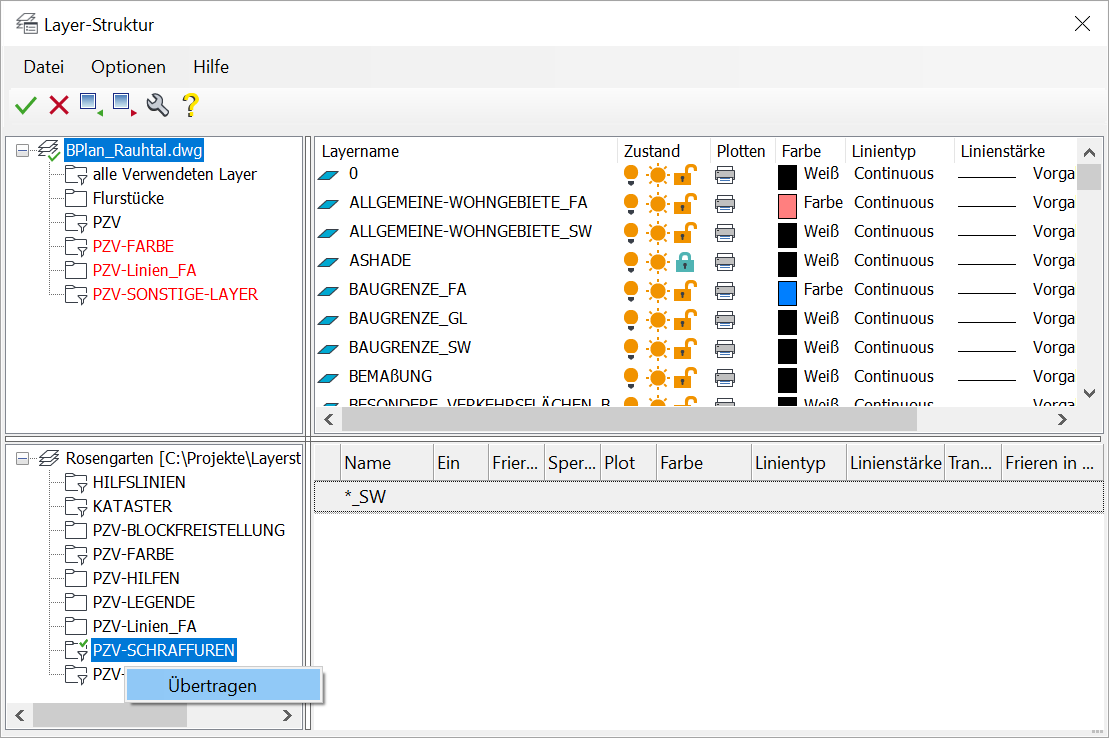Click the Layername column header
The height and width of the screenshot is (738, 1109).
point(360,151)
